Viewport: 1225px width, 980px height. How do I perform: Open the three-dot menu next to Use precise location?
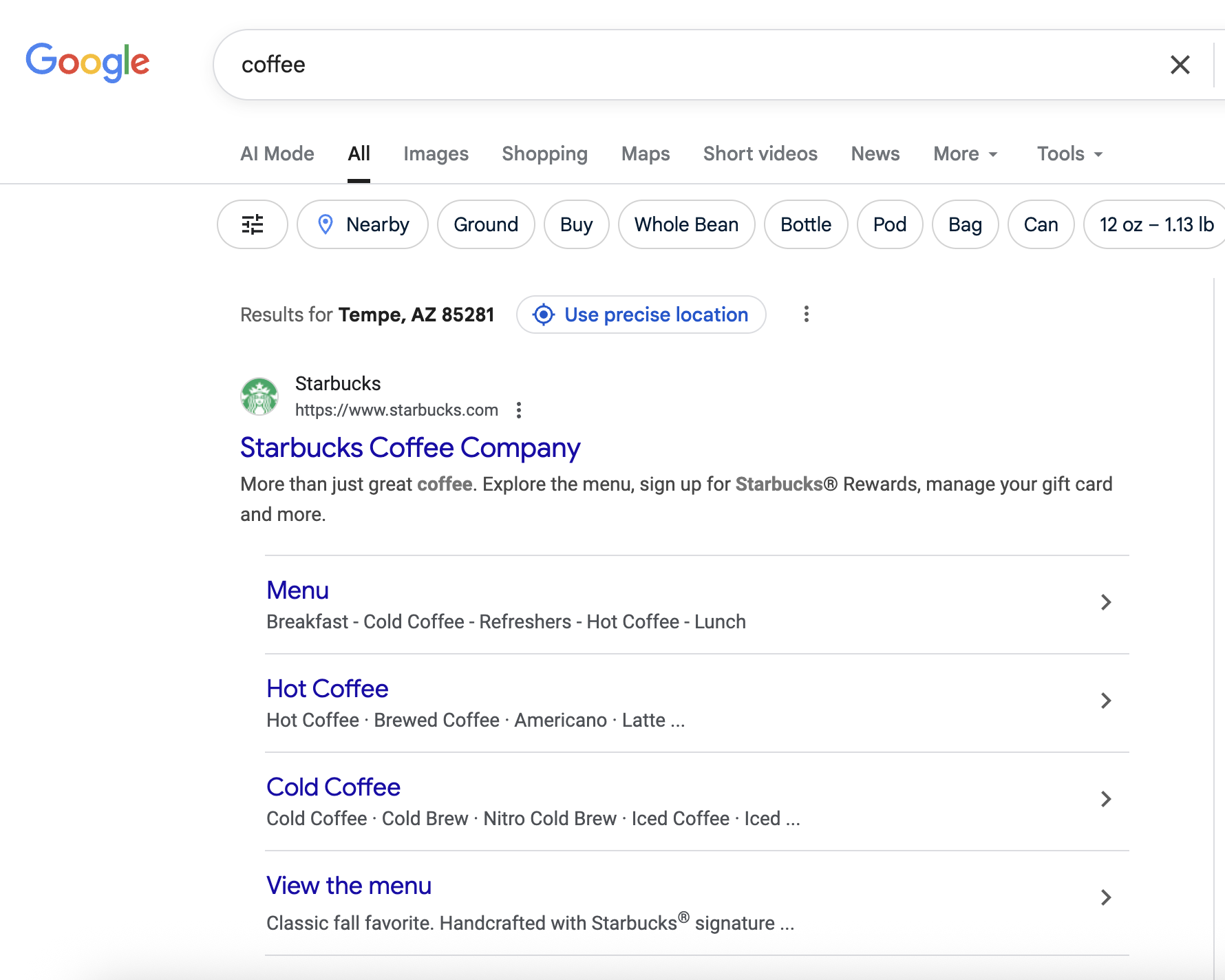807,315
